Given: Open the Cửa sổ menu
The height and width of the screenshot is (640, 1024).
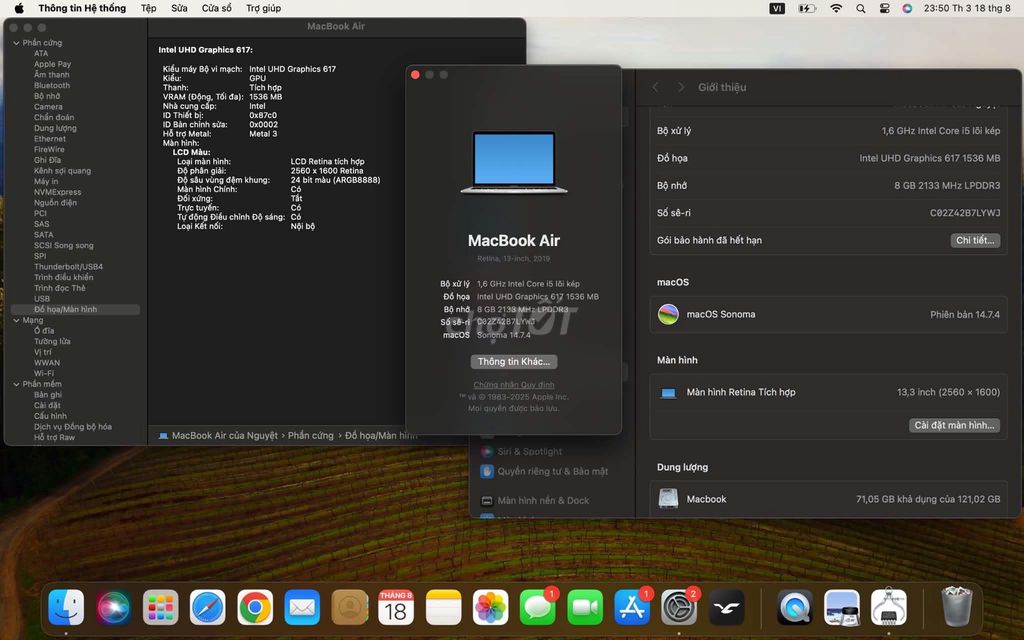Looking at the screenshot, I should click(217, 8).
